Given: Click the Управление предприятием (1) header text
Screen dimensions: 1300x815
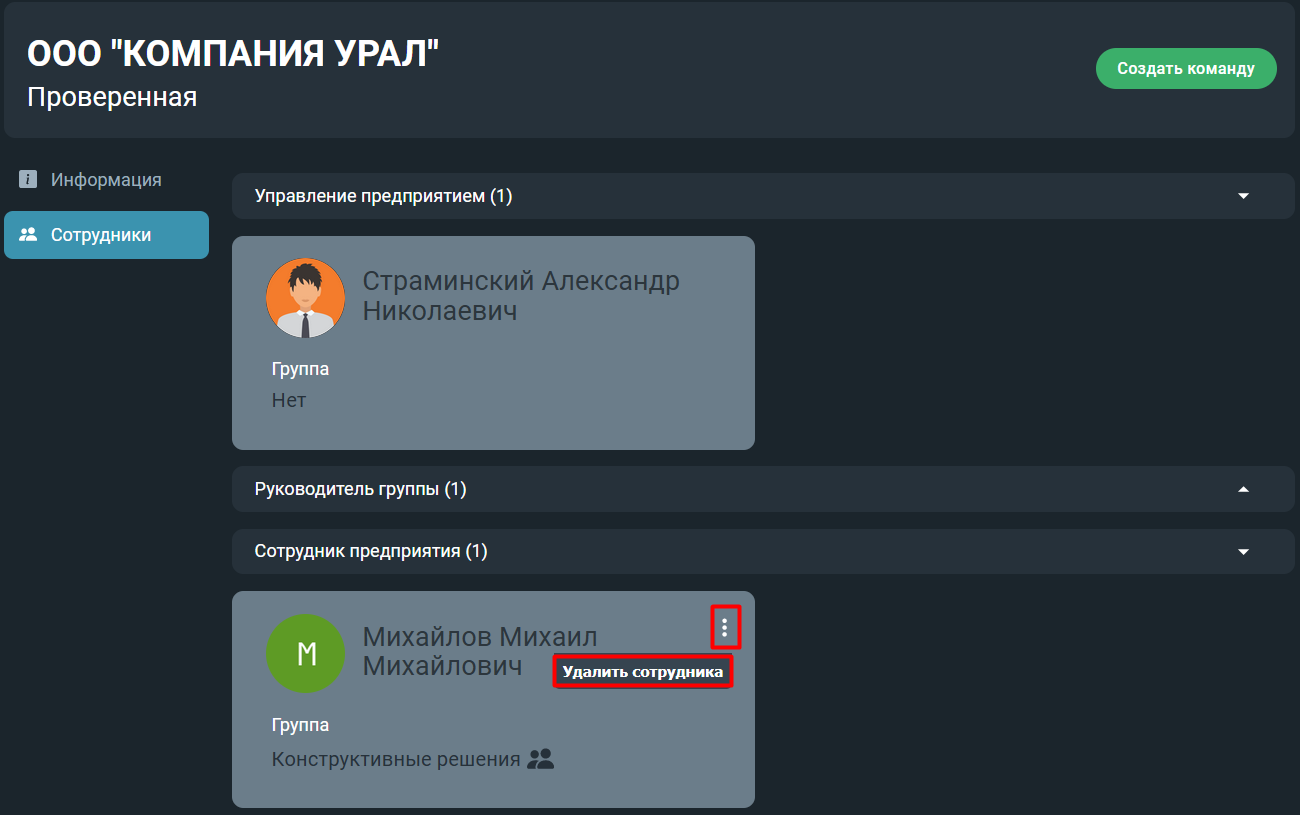Looking at the screenshot, I should pyautogui.click(x=383, y=196).
